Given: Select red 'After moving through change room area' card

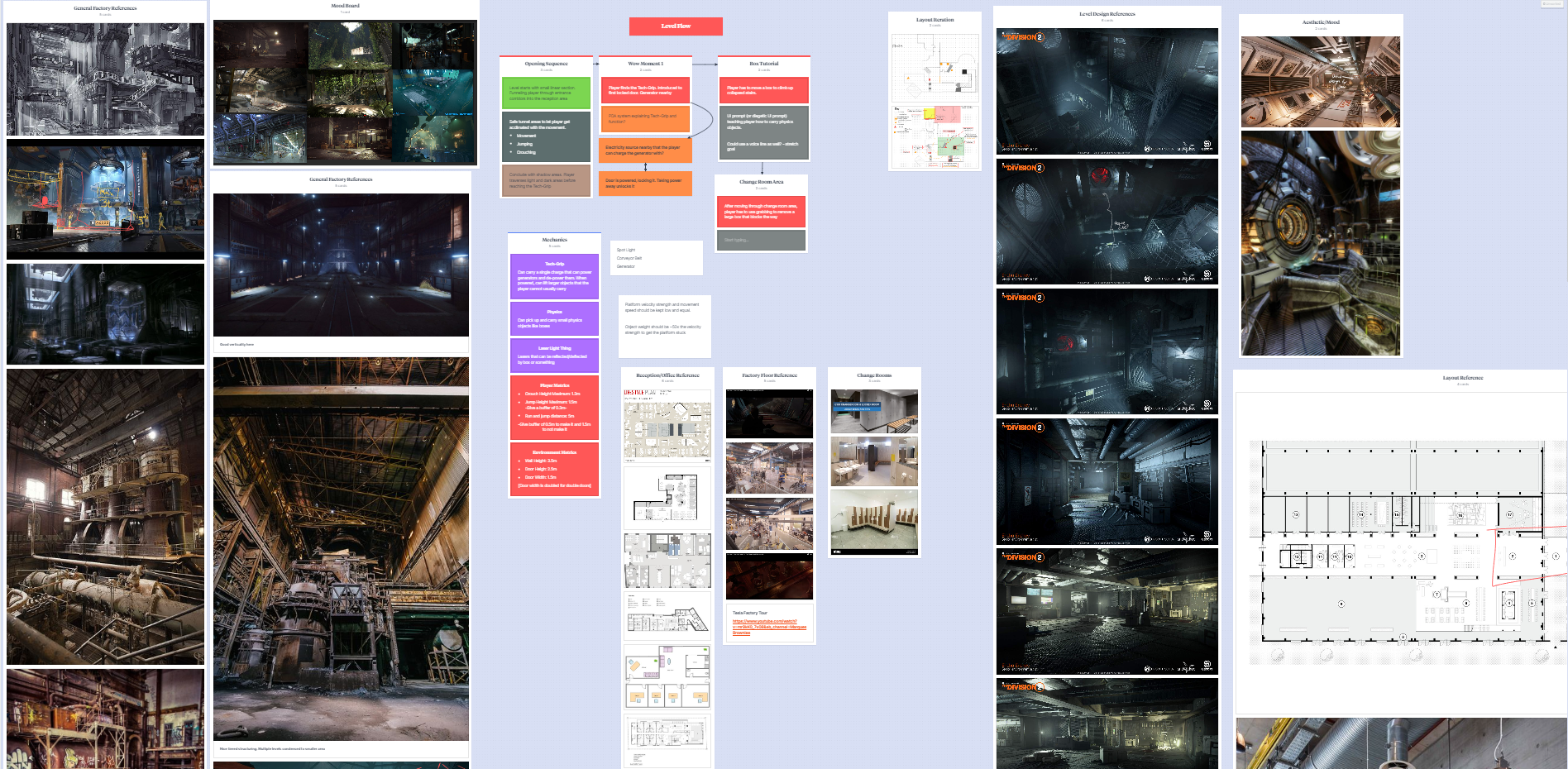Looking at the screenshot, I should pyautogui.click(x=761, y=212).
